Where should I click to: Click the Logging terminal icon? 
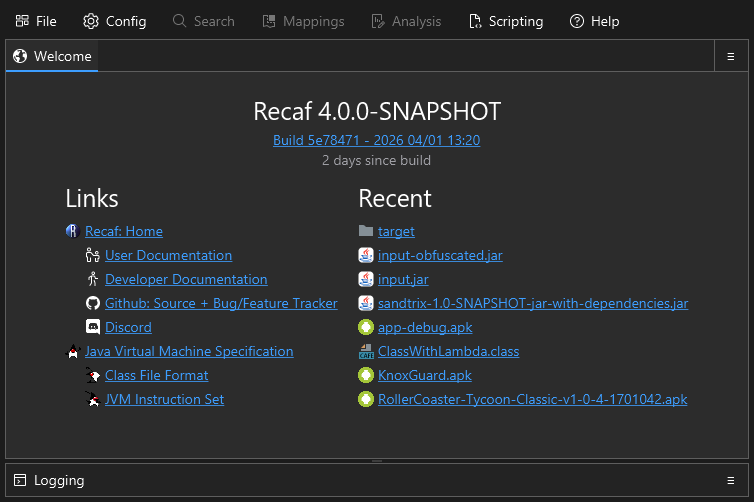(x=20, y=480)
